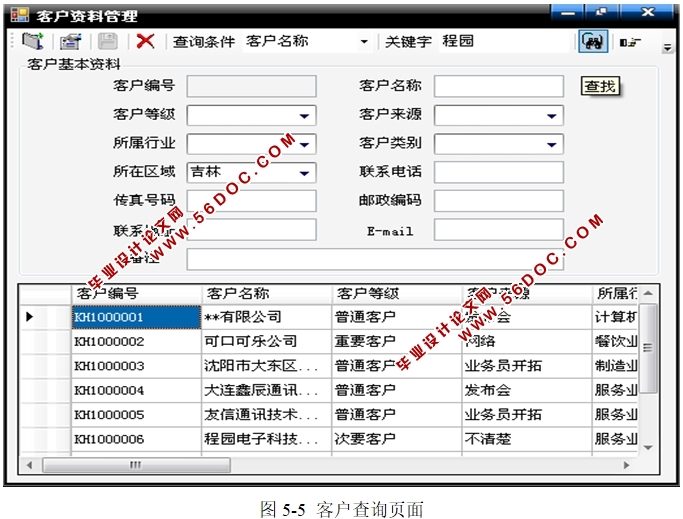
Task: Click the save disk icon
Action: (x=107, y=41)
